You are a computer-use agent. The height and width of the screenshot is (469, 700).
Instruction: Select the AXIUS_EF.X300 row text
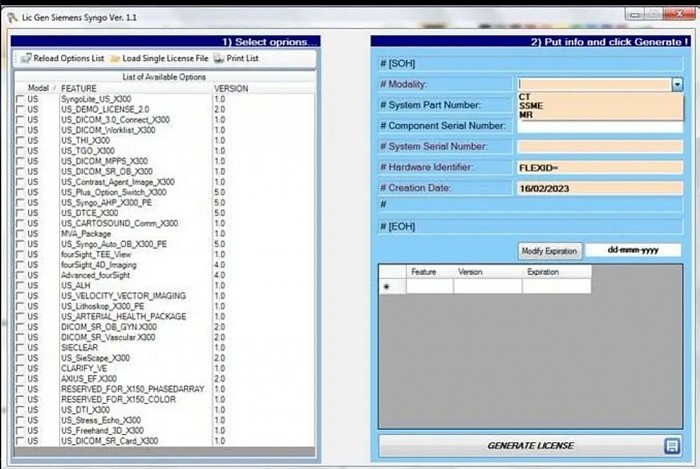[89, 379]
